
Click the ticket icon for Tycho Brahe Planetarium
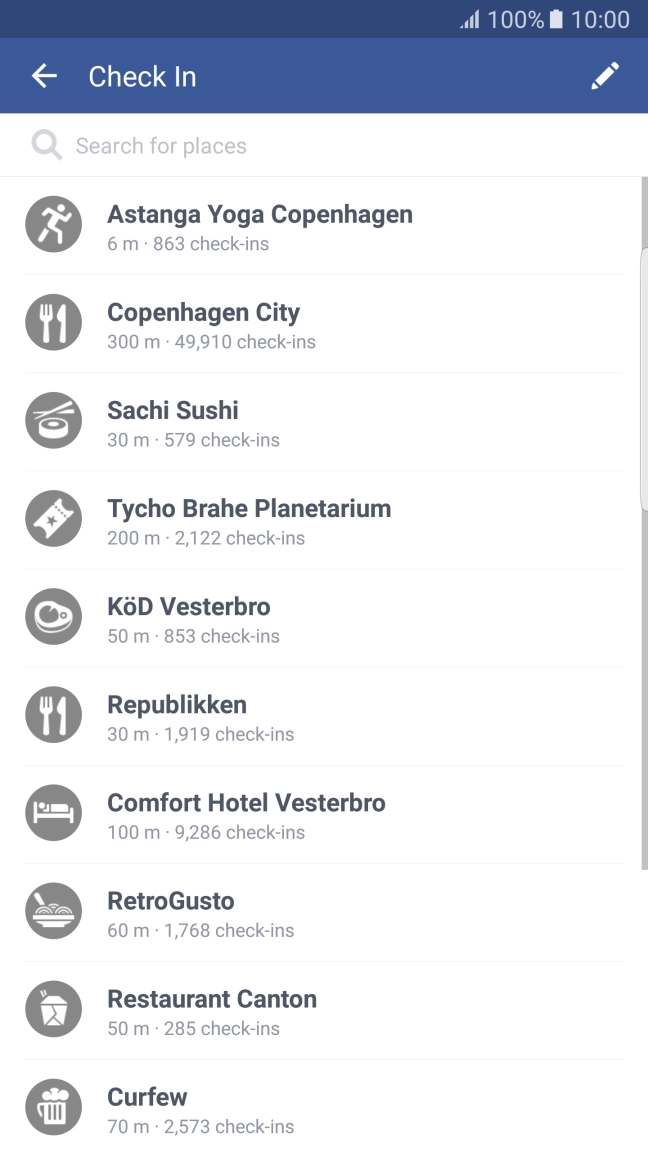(x=53, y=518)
